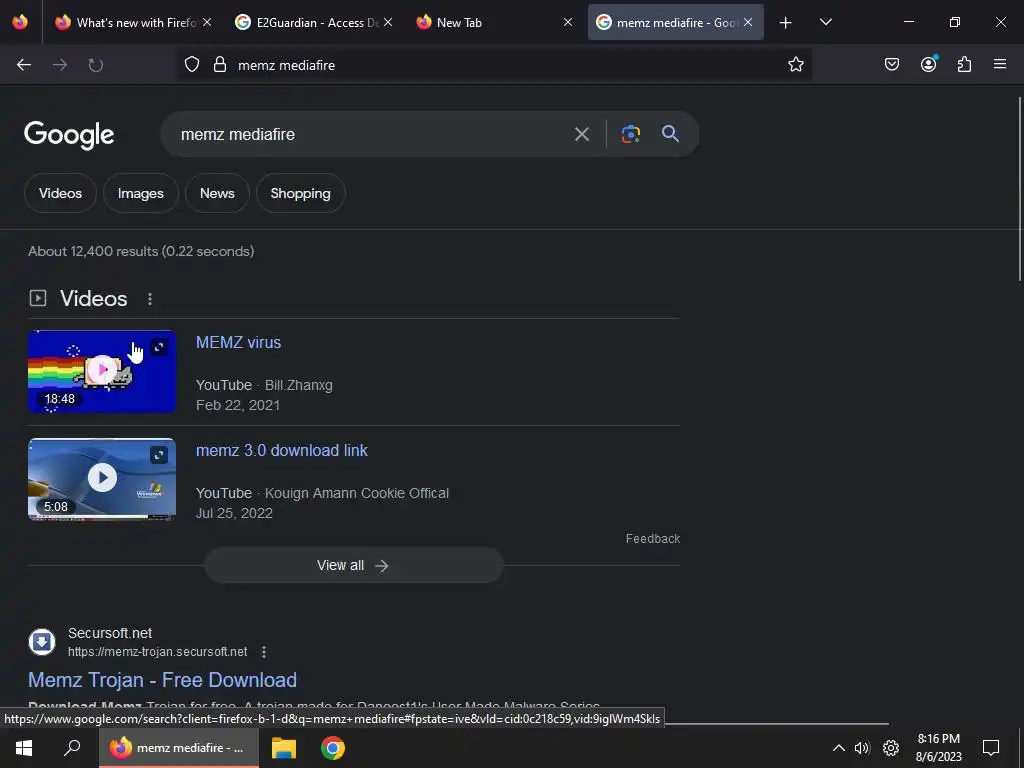Click the site security padlock icon

click(x=220, y=65)
